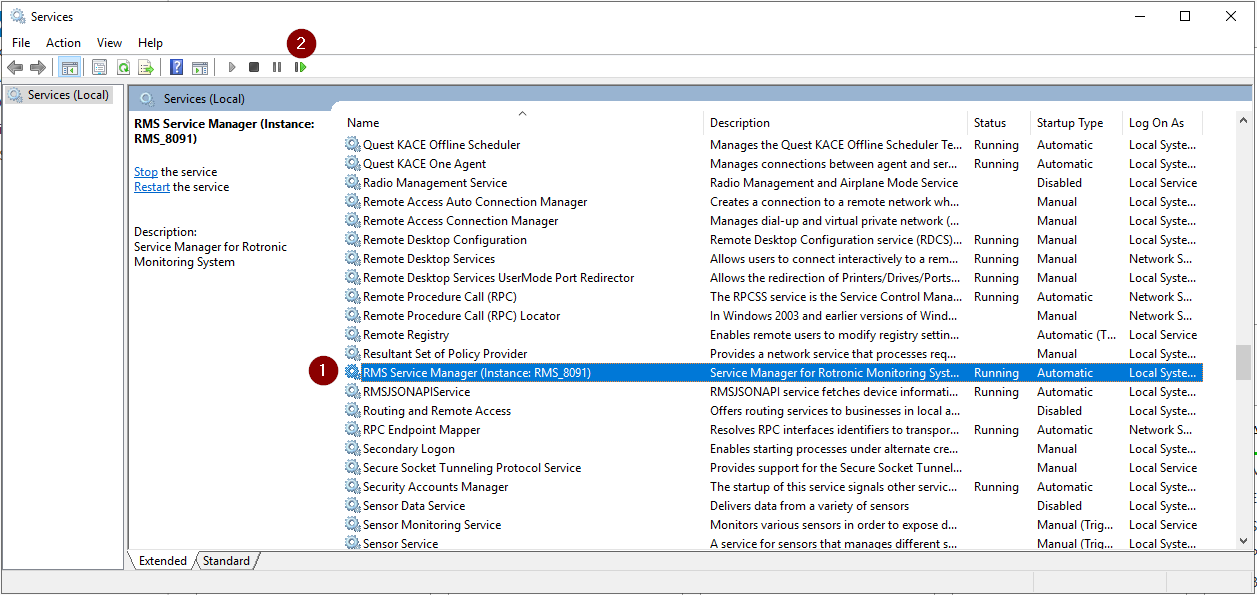Click the Export List toolbar icon
Viewport: 1257px width, 595px height.
click(x=146, y=67)
